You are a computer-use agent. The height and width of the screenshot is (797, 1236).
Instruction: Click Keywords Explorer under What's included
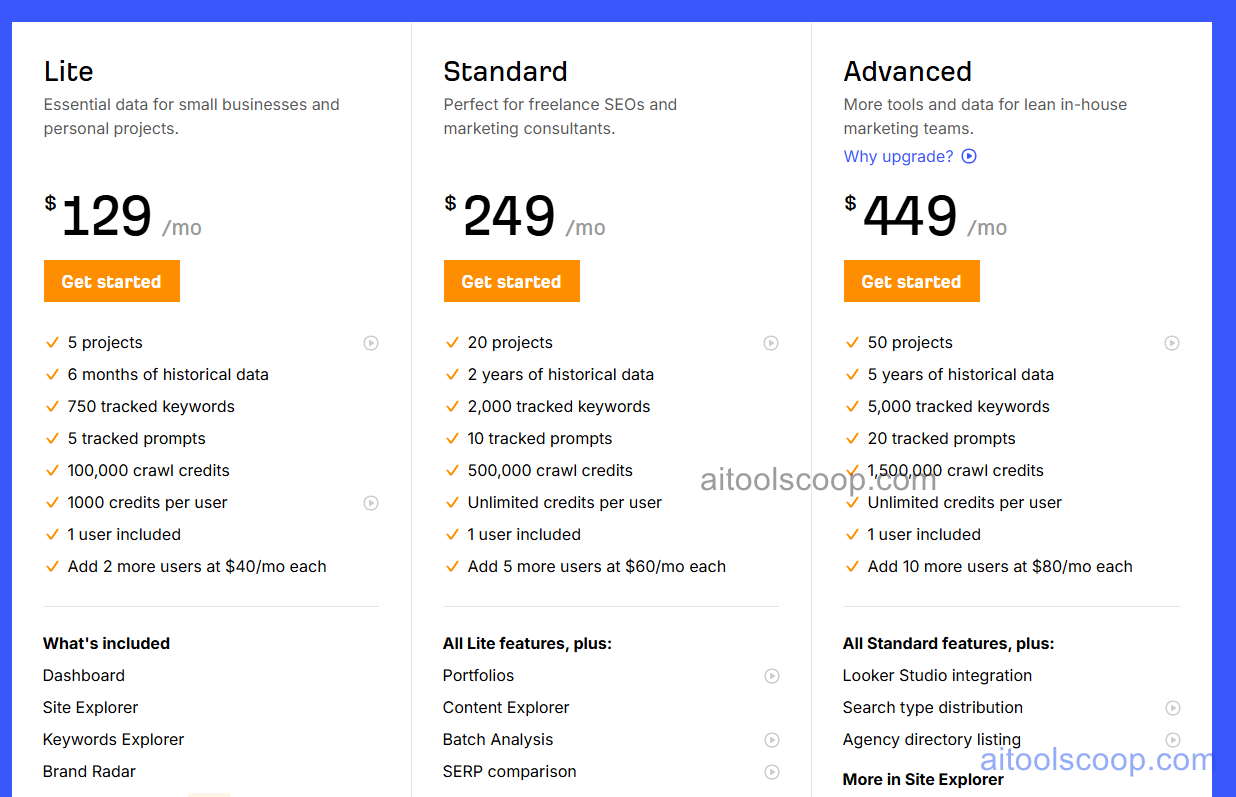pos(113,739)
